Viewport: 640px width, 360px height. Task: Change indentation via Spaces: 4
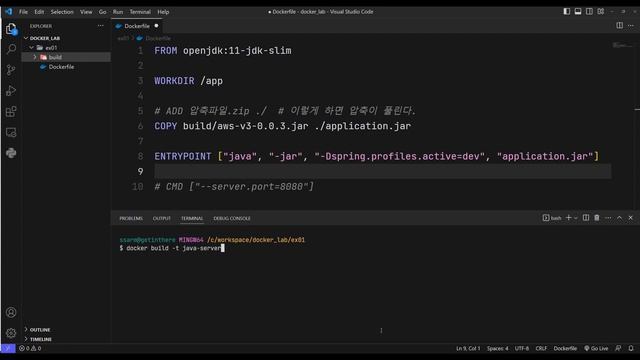tap(498, 348)
